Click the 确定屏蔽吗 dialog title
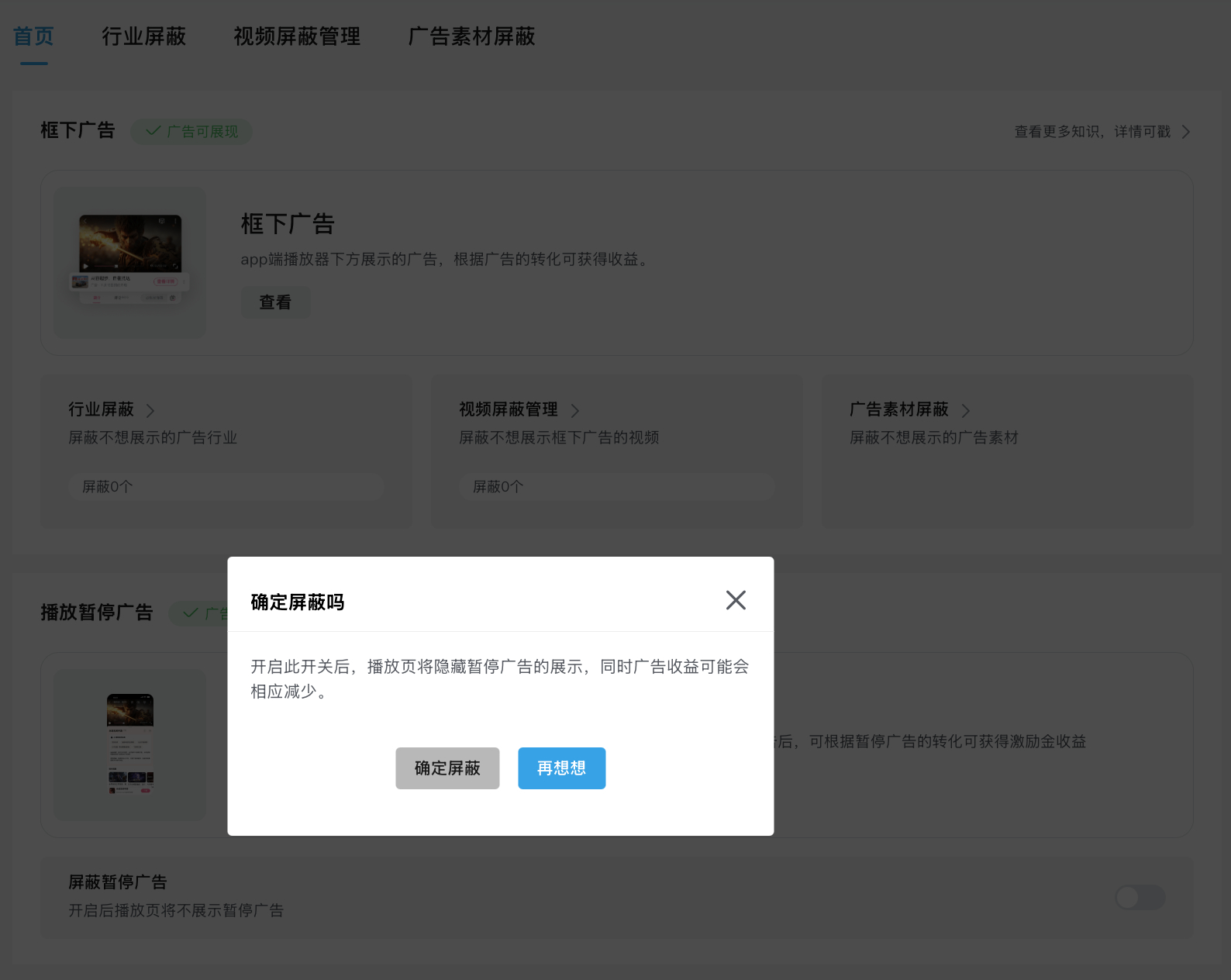 point(298,602)
